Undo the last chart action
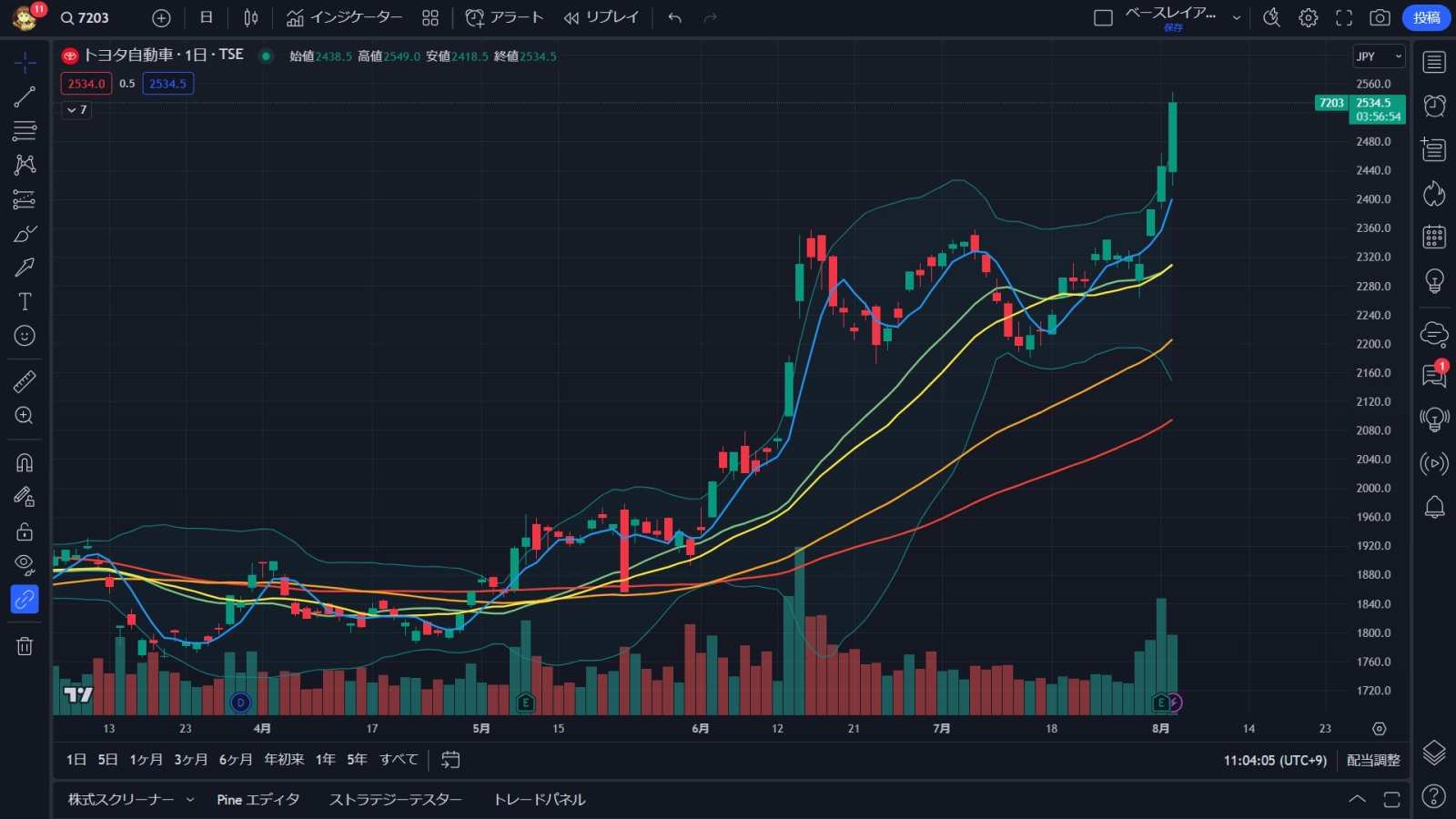 point(674,17)
